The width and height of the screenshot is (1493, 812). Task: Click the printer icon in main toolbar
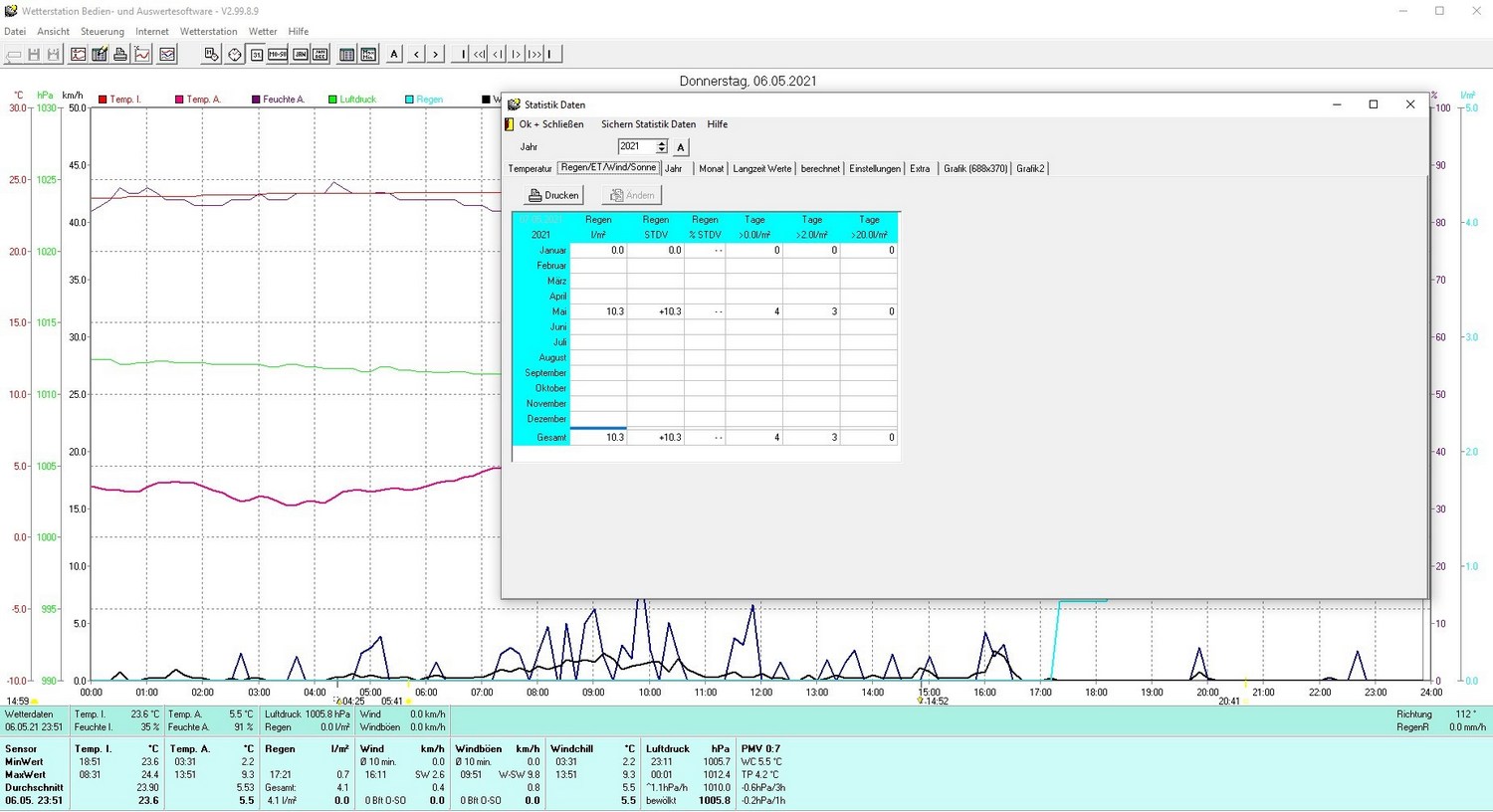pyautogui.click(x=120, y=55)
